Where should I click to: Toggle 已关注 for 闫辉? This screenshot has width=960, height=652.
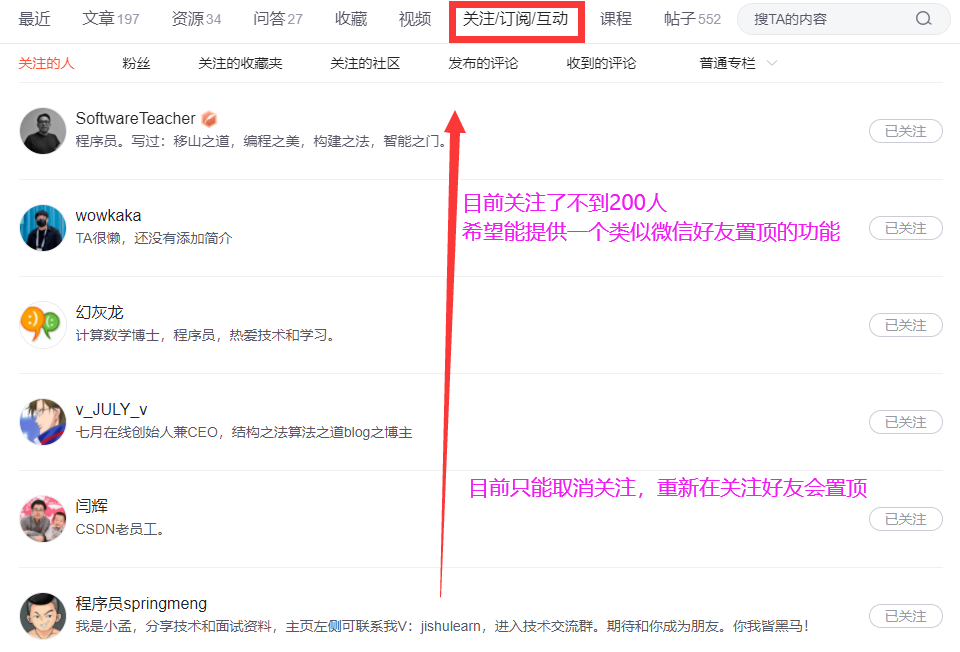906,519
